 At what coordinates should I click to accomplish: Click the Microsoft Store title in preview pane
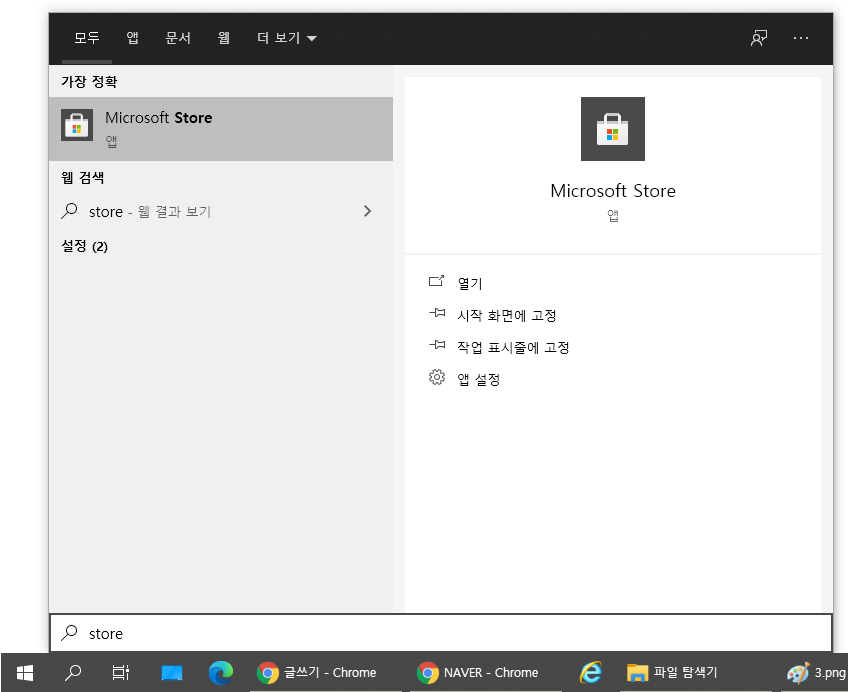click(613, 191)
